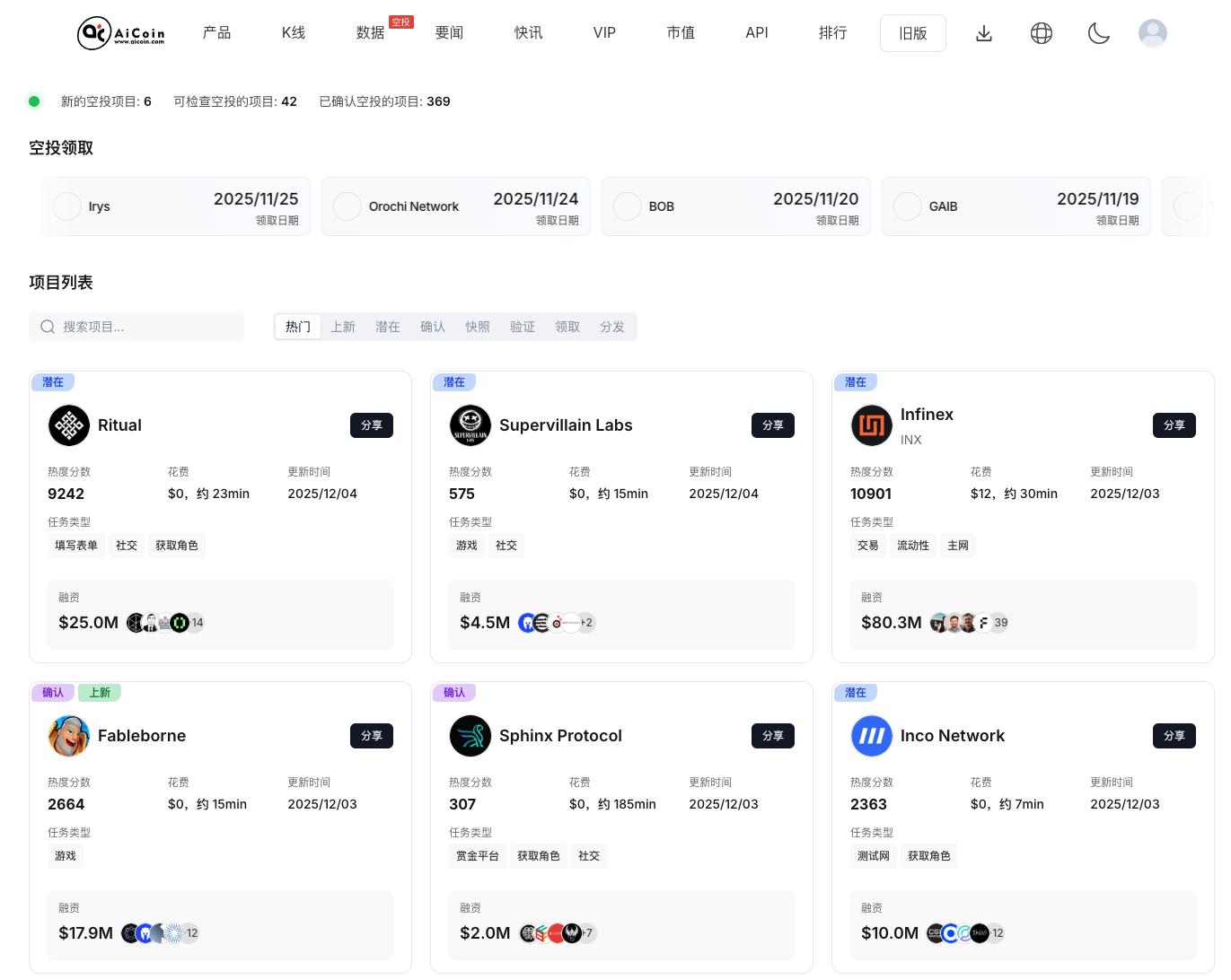This screenshot has width=1231, height=980.
Task: Click the AiCoin logo
Action: (x=121, y=33)
